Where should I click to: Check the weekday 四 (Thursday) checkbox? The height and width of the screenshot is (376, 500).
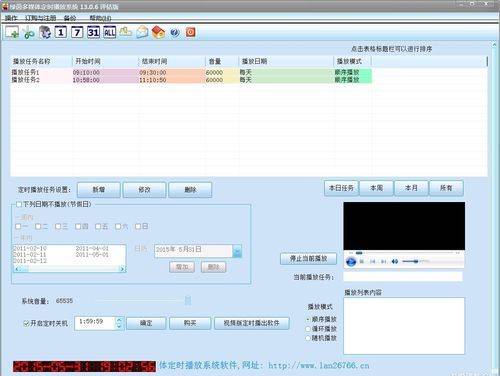(x=78, y=227)
